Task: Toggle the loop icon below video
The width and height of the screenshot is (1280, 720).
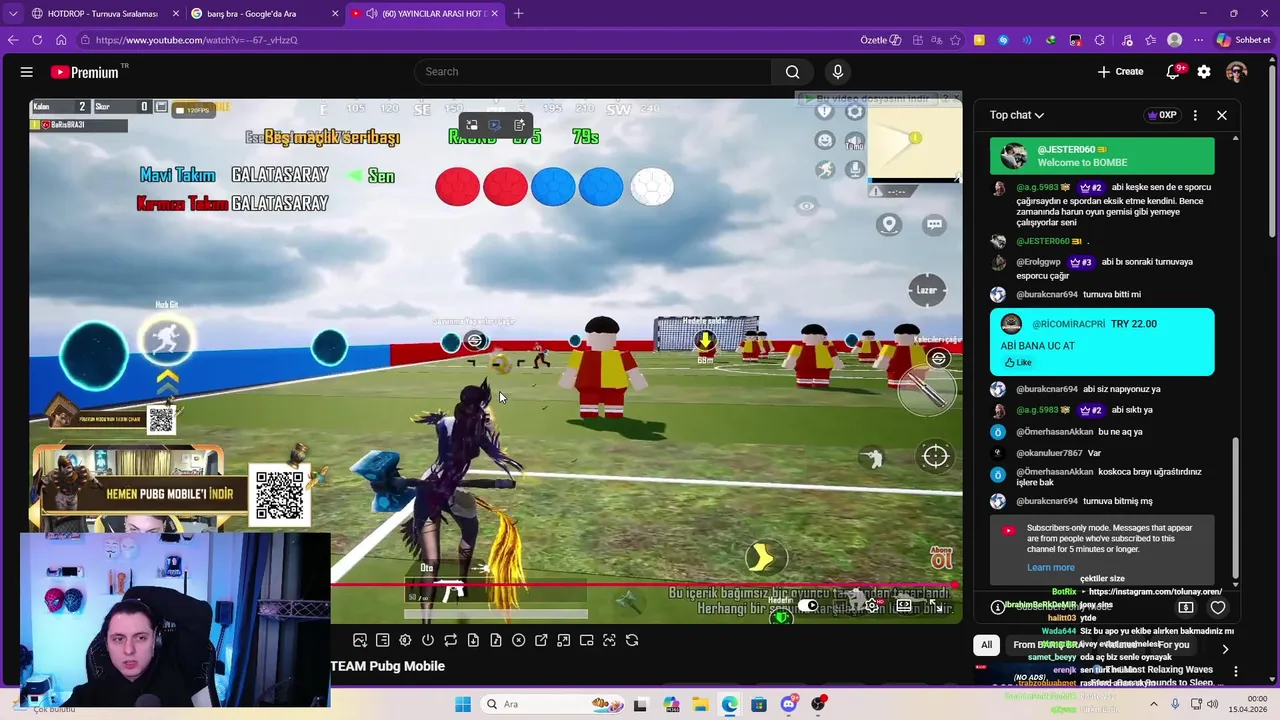Action: pos(451,640)
